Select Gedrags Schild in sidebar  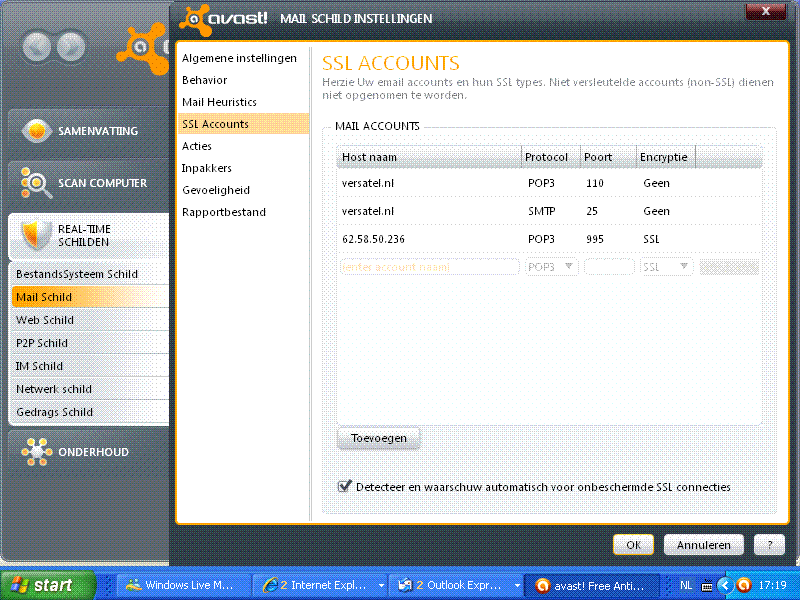[90, 412]
